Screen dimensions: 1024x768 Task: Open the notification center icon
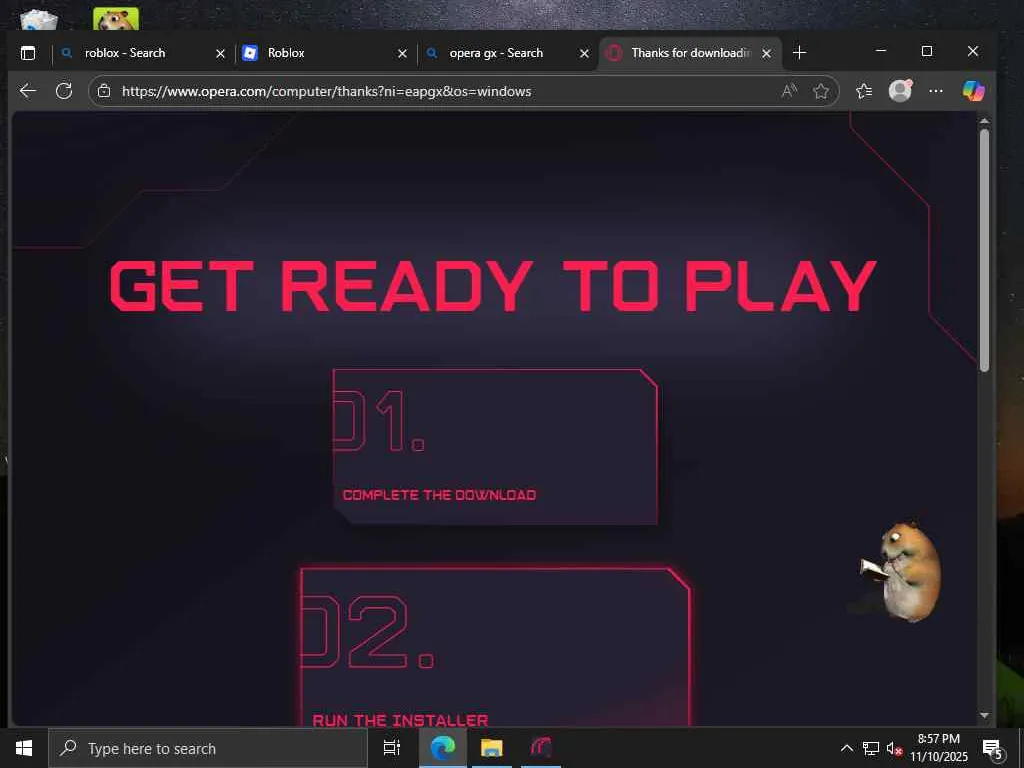tap(992, 748)
